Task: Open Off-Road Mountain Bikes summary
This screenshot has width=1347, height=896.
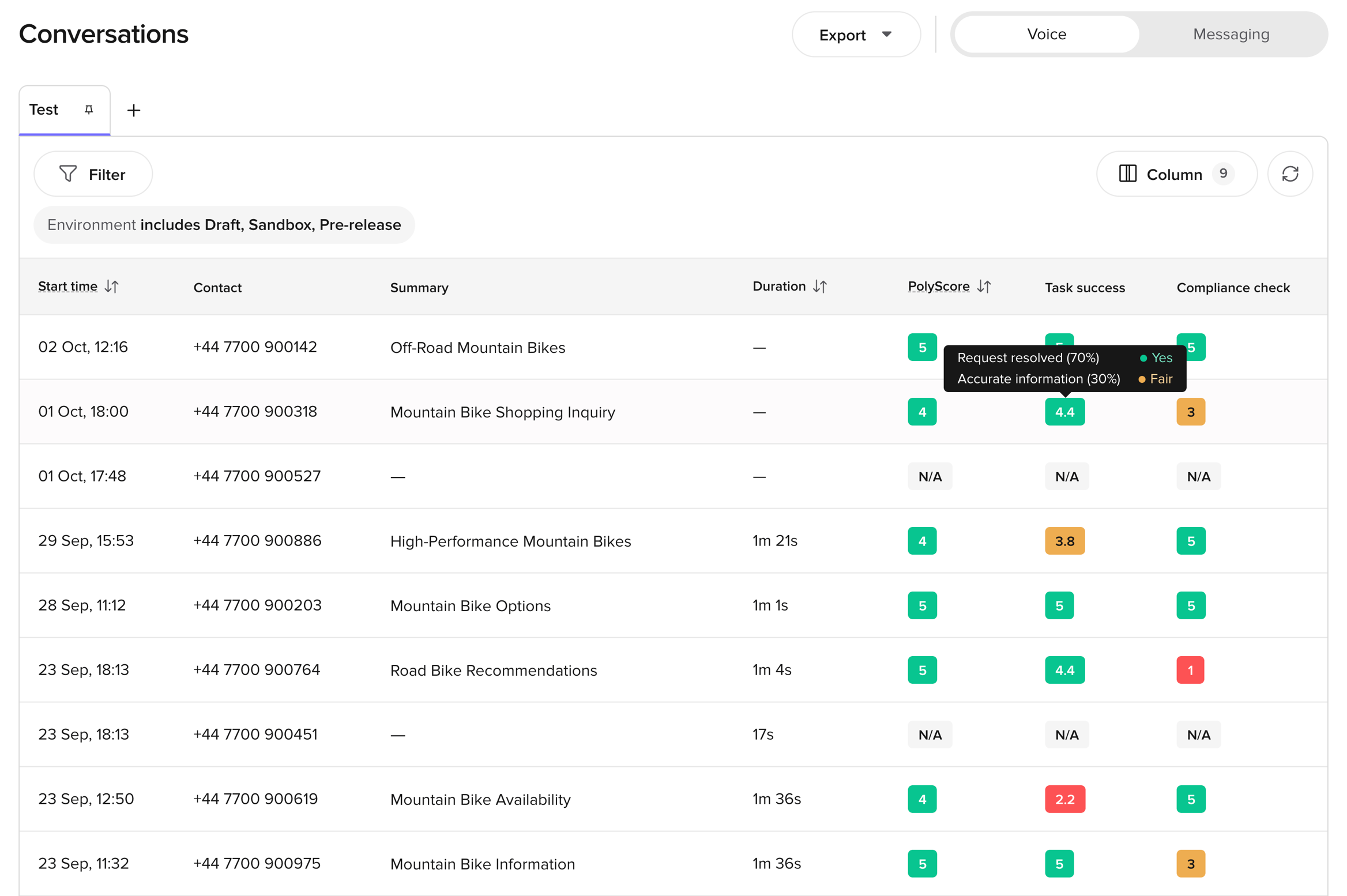Action: click(477, 348)
